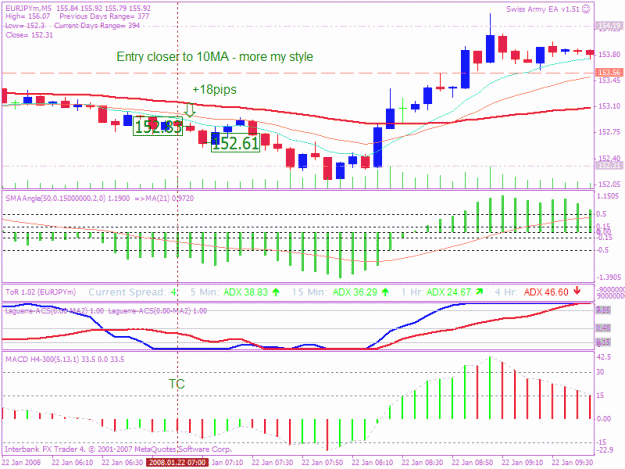The height and width of the screenshot is (469, 625).
Task: Click the red down arrow beside ADX 46.60
Action: [577, 292]
